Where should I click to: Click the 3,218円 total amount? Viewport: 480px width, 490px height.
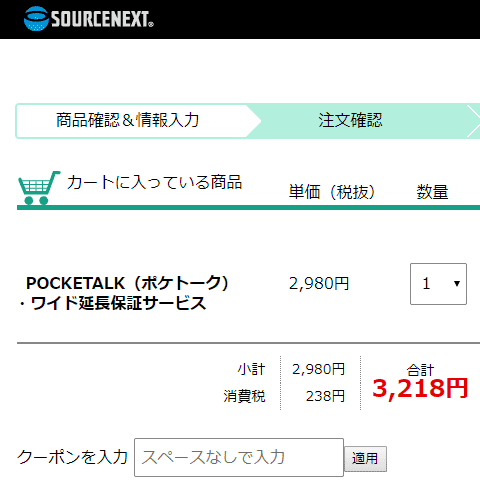[420, 388]
